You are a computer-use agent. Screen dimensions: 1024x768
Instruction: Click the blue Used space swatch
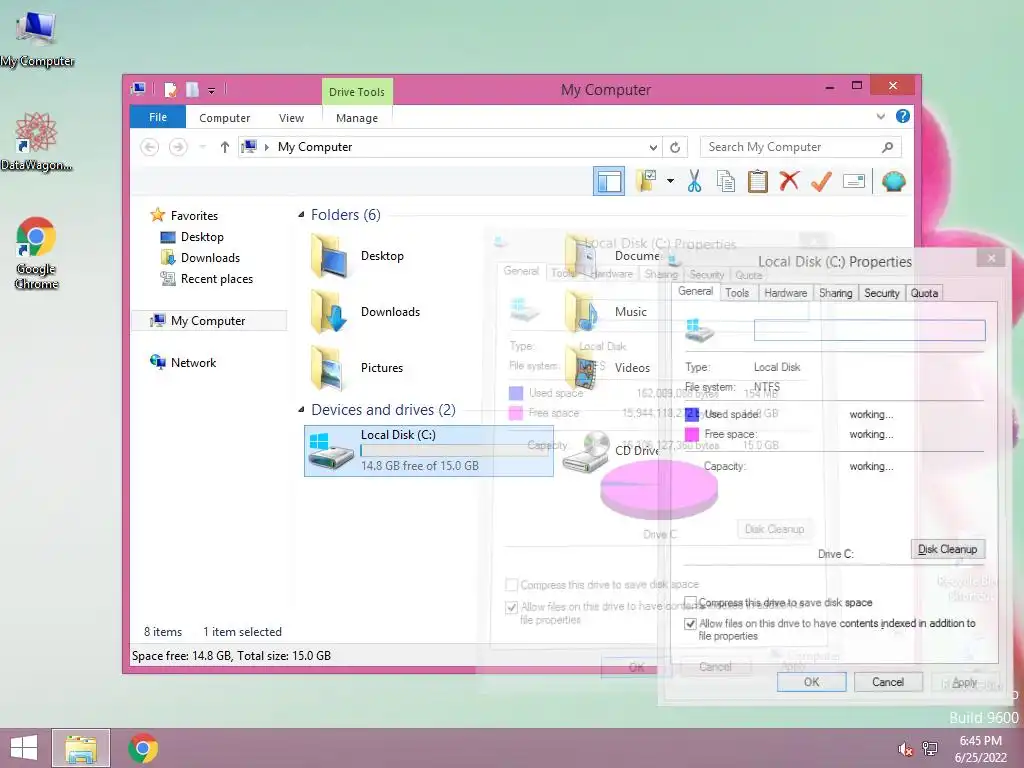(x=692, y=414)
